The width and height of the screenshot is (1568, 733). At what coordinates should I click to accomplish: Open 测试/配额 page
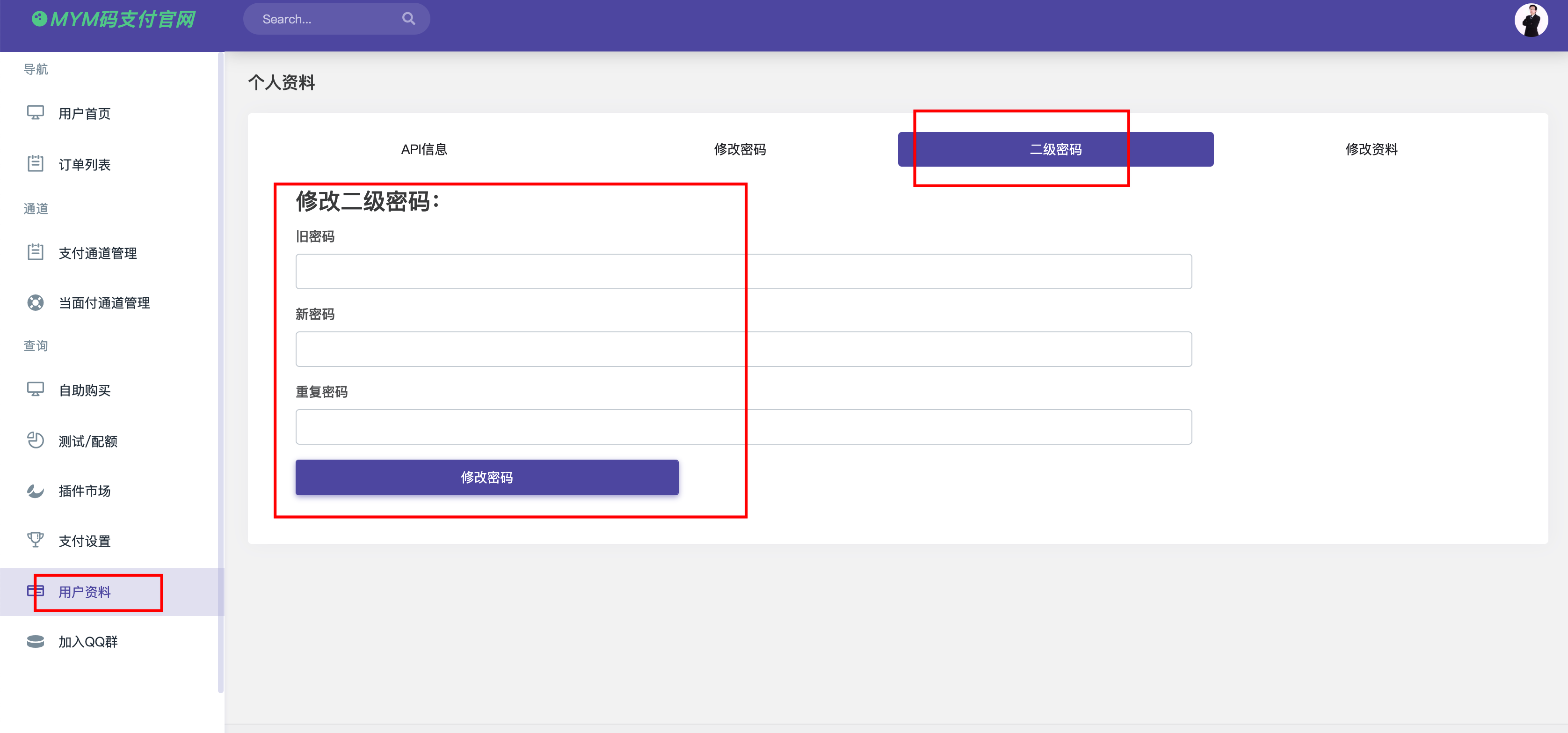pyautogui.click(x=87, y=441)
